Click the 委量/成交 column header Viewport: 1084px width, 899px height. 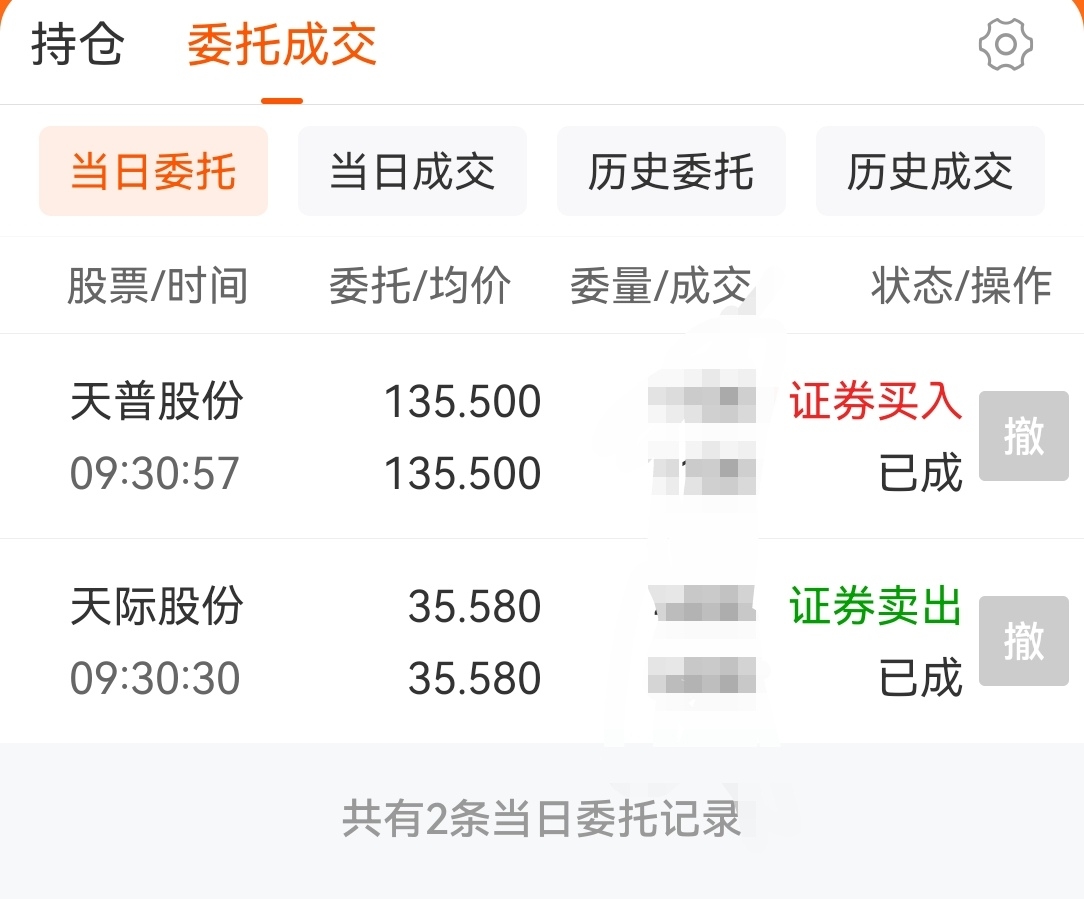[660, 286]
